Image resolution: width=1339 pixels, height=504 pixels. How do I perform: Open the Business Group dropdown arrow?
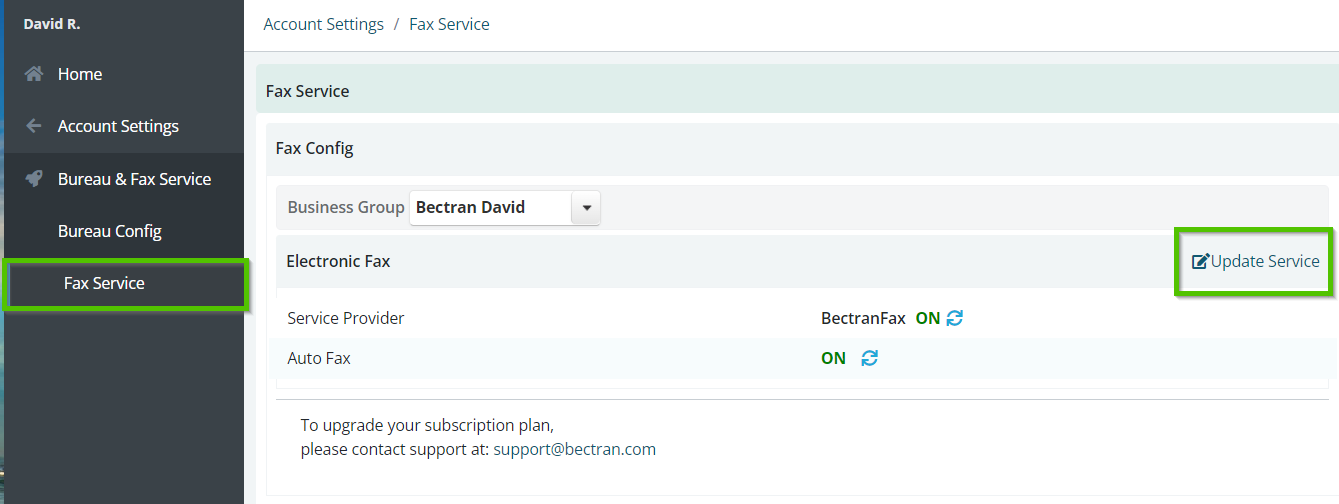[586, 208]
